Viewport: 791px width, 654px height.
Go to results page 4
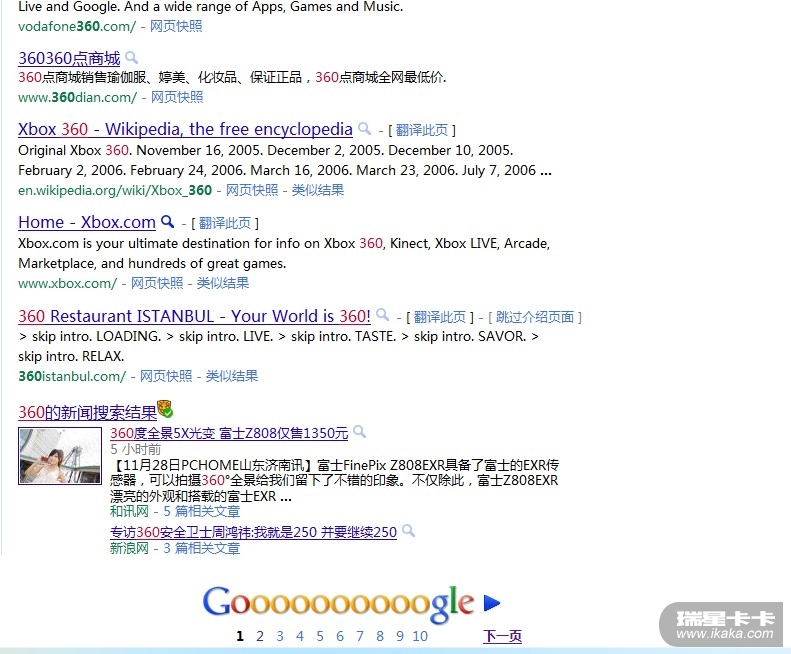tap(300, 636)
